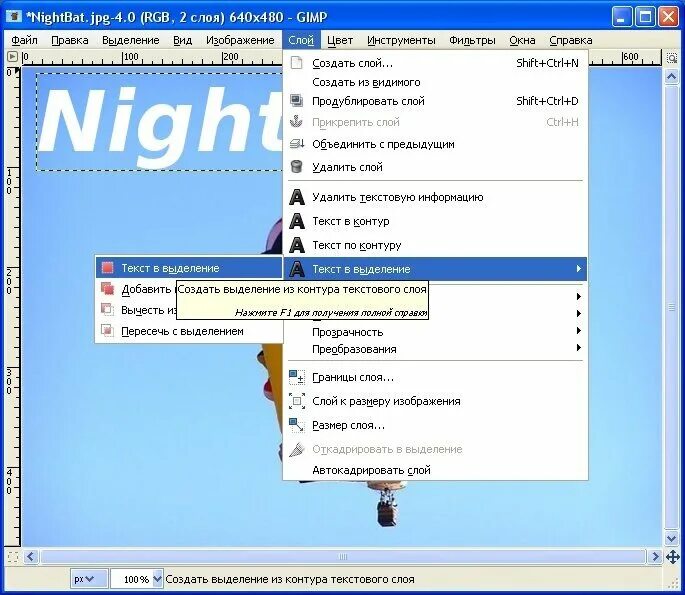Screen dimensions: 685x595
Task: Click the GIMP window icon in title bar
Action: click(x=14, y=16)
